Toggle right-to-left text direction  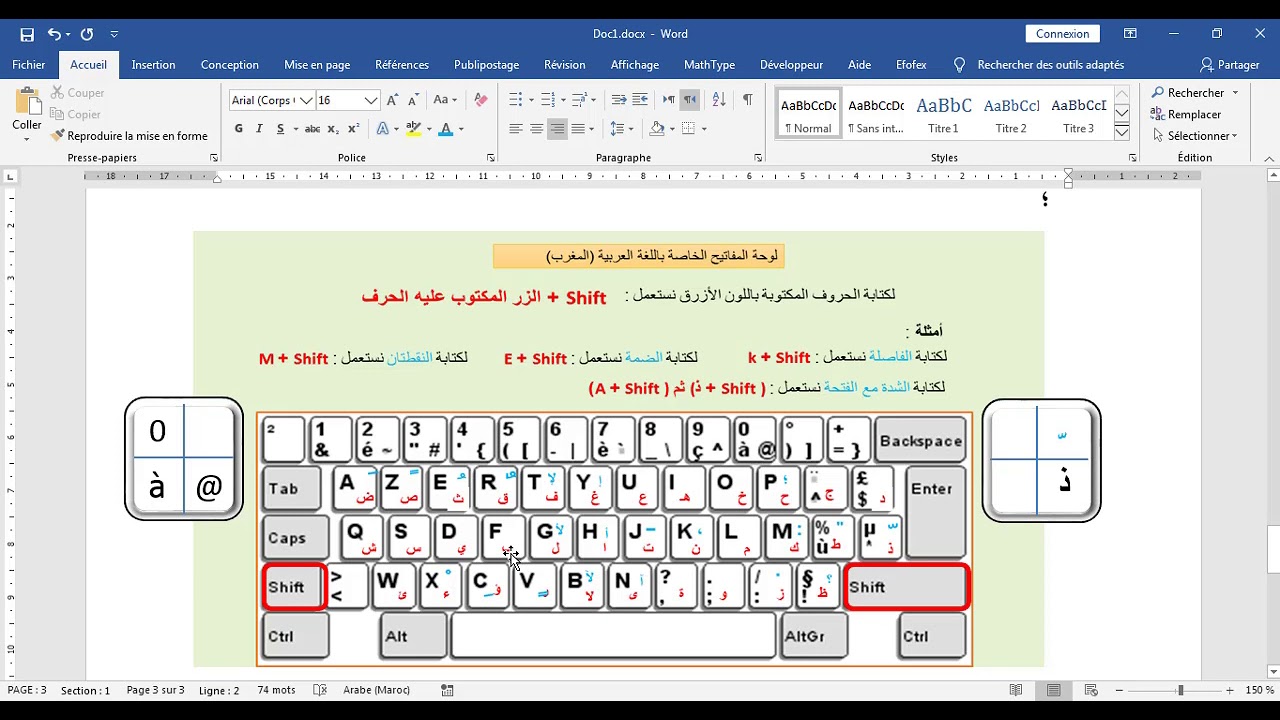[689, 100]
